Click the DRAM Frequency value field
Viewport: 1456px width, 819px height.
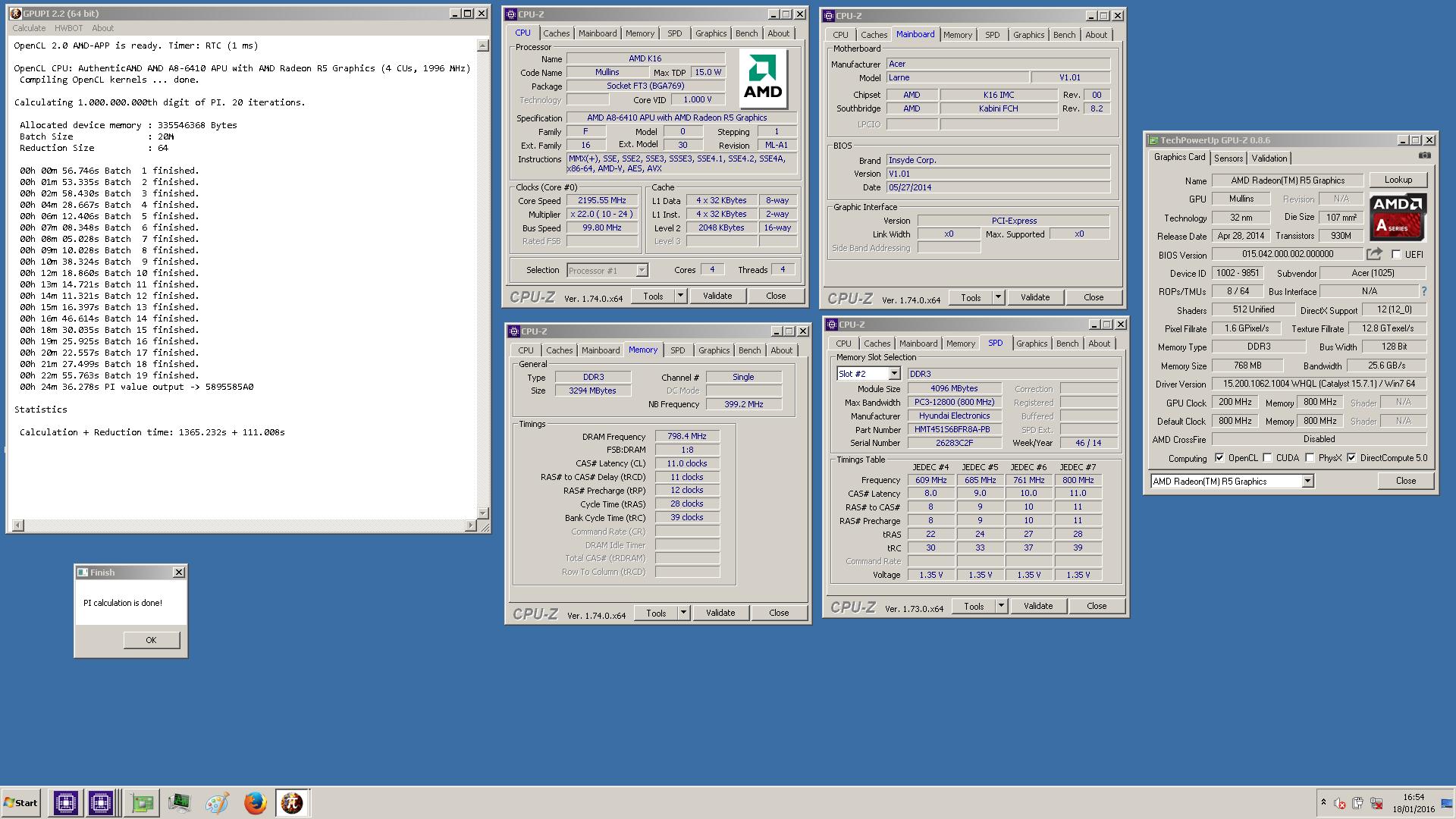tap(687, 437)
